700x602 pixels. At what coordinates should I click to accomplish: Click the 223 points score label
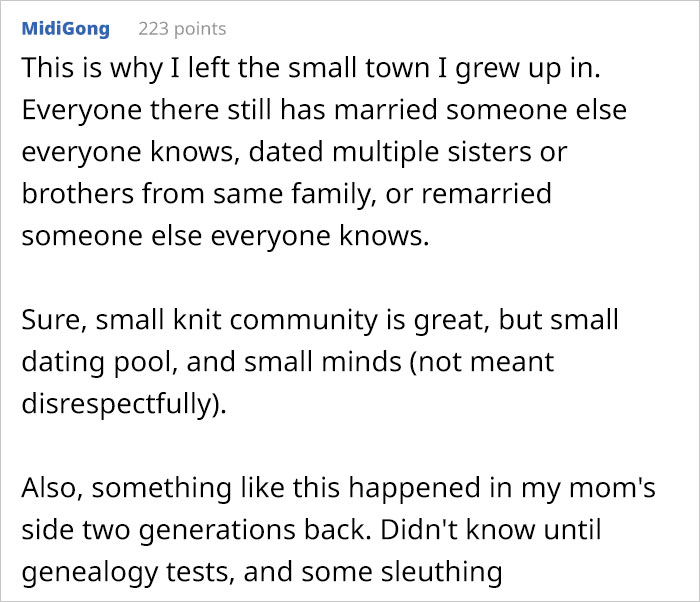click(182, 29)
